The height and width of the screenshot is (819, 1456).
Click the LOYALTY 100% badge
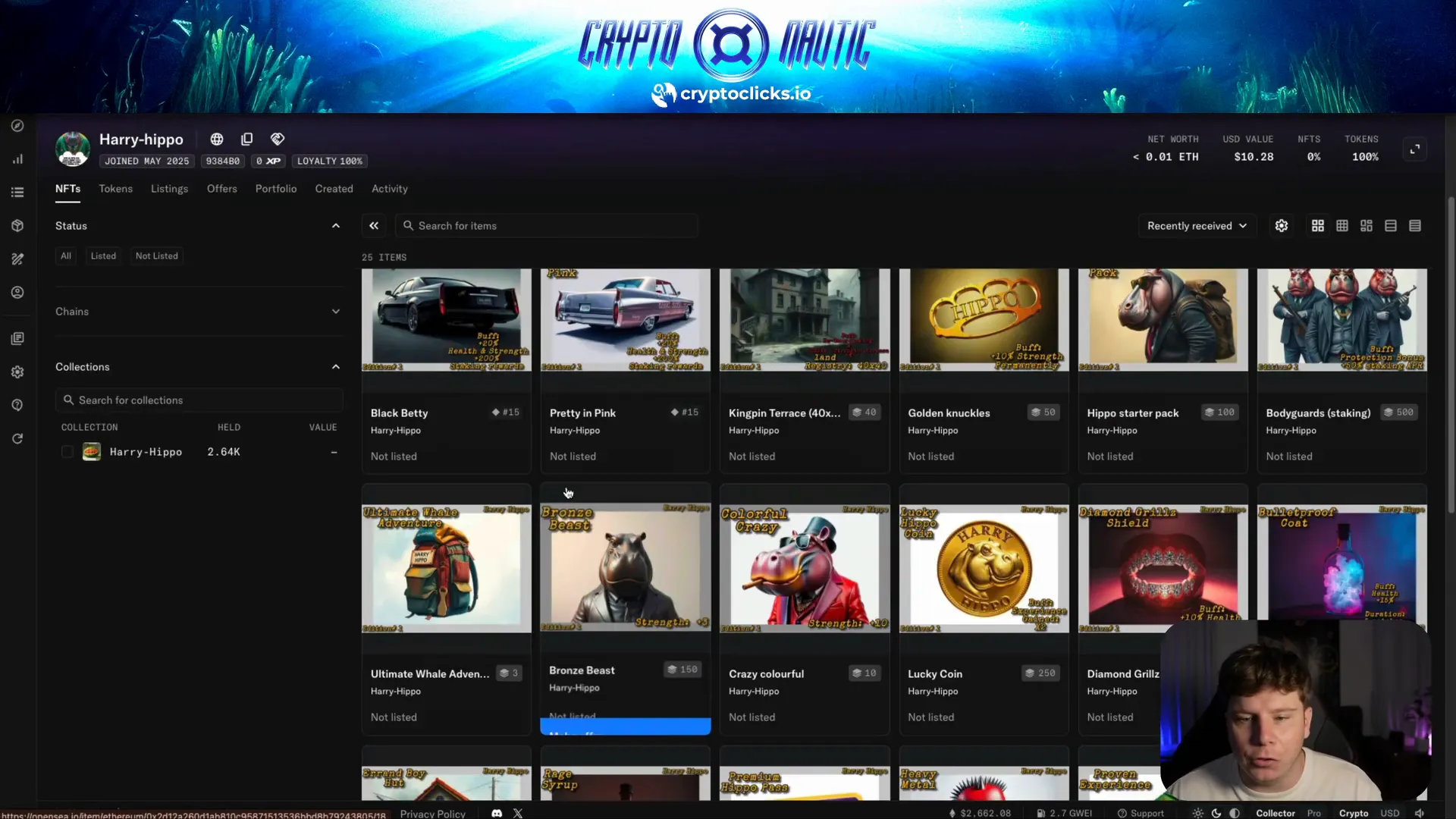pos(330,162)
